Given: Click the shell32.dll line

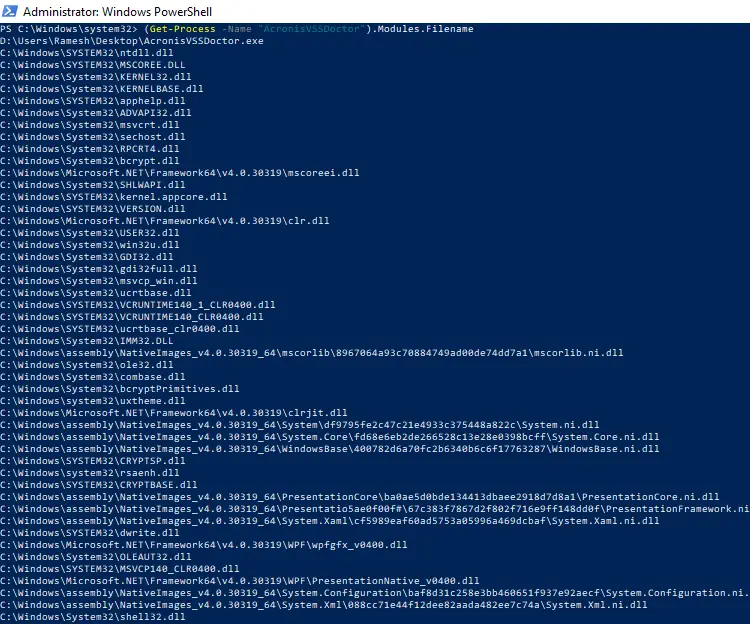Looking at the screenshot, I should (x=93, y=616).
